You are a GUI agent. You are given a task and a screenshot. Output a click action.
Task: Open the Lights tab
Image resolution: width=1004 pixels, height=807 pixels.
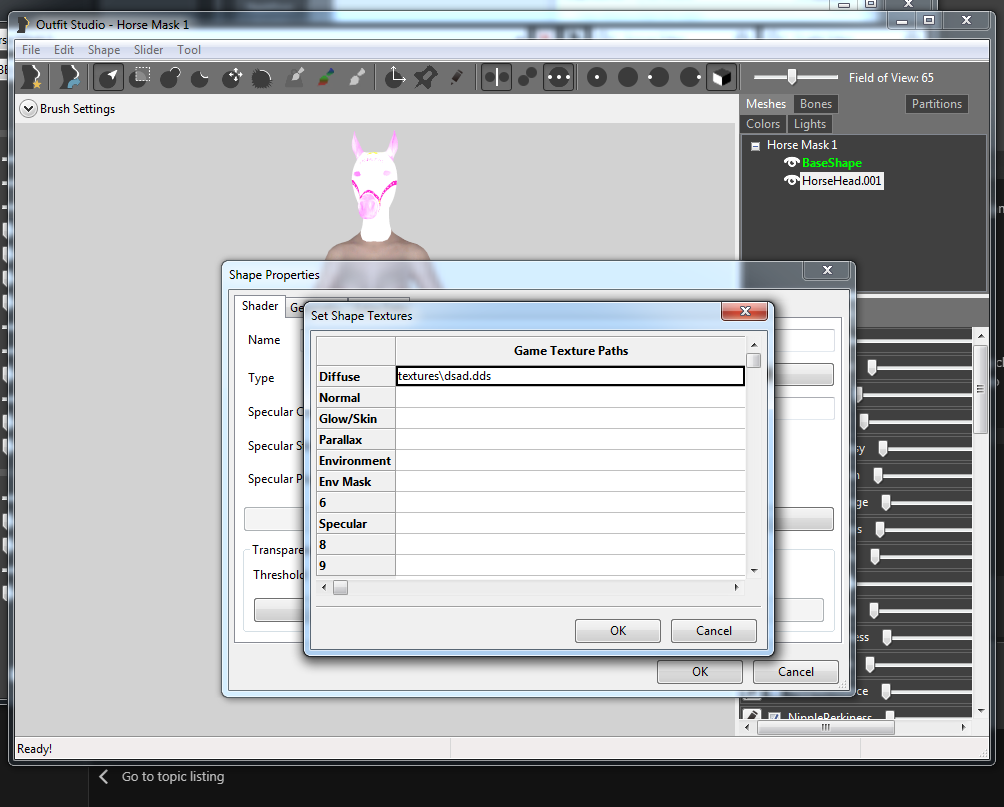point(810,124)
